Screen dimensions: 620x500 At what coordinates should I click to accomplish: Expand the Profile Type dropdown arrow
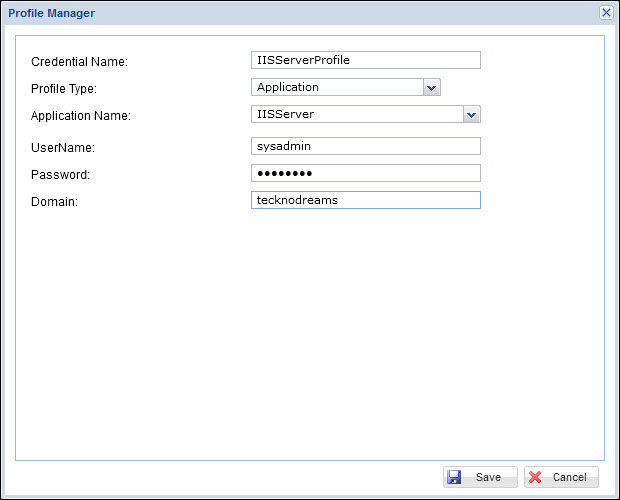click(431, 88)
